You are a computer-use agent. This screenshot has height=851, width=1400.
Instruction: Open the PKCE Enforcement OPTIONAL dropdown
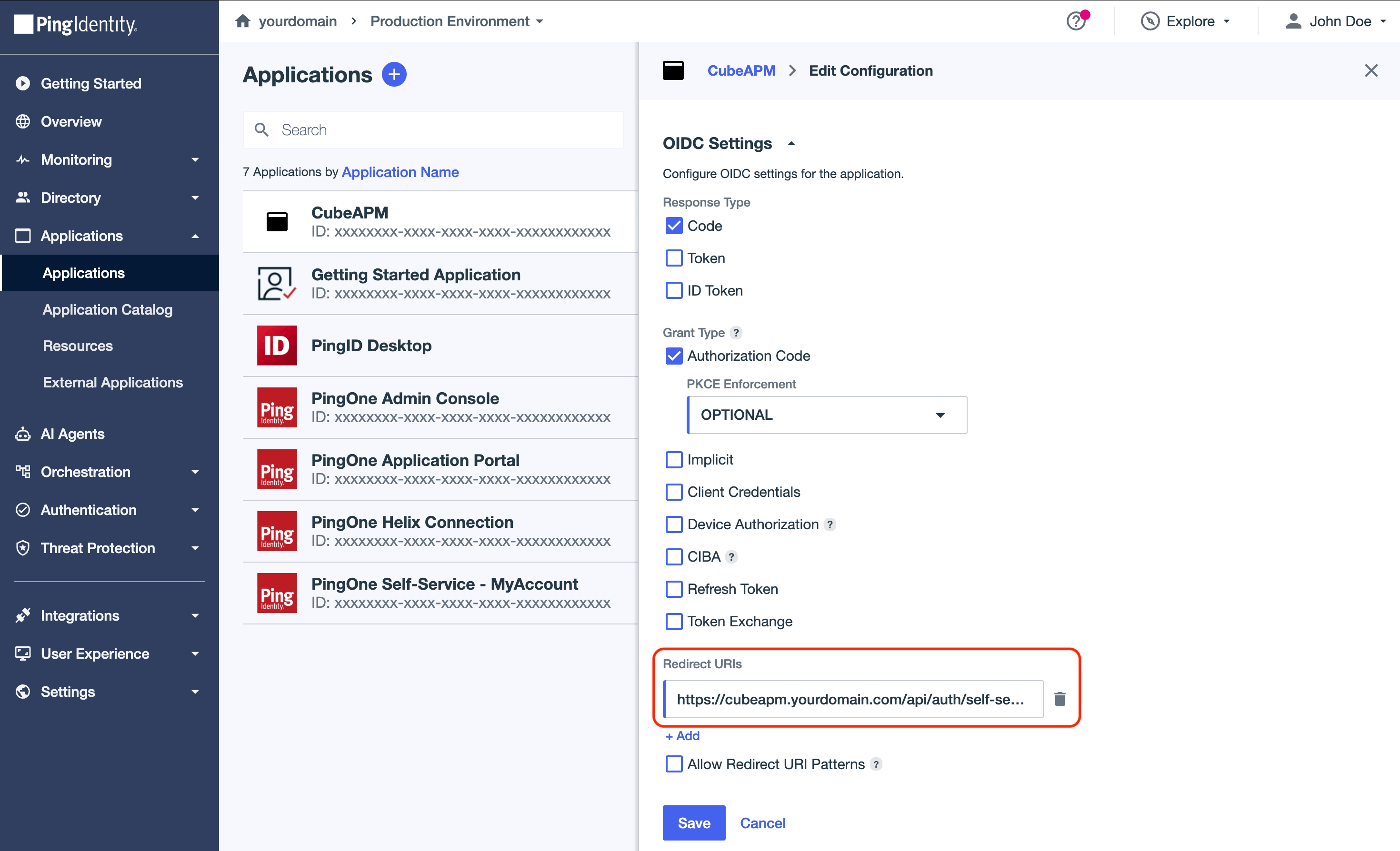pos(827,415)
